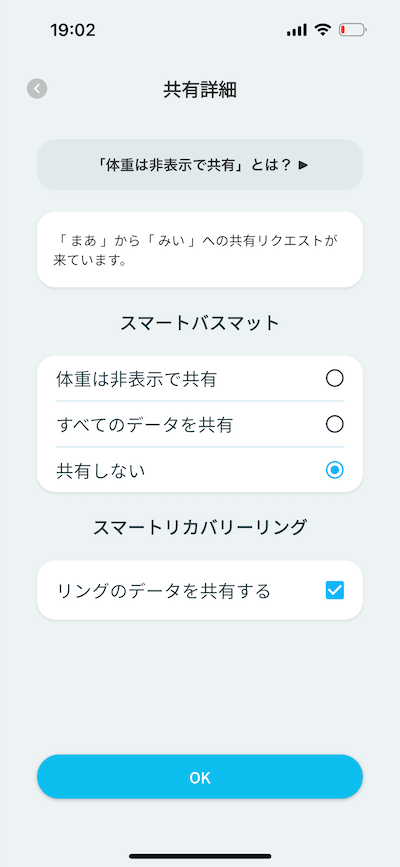
Task: Tap the 19:02 clock in status bar
Action: 72,30
